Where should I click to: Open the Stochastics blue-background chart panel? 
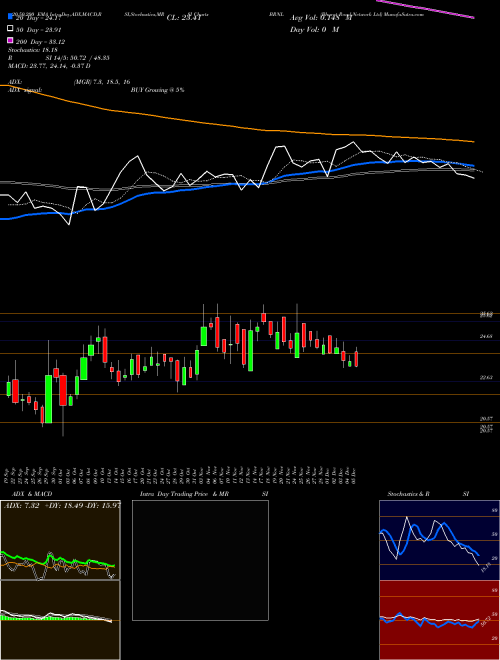(x=439, y=540)
